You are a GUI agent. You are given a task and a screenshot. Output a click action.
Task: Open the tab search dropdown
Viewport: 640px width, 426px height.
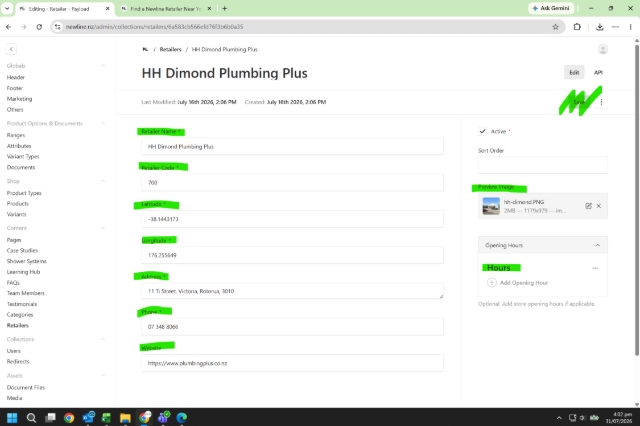[7, 8]
